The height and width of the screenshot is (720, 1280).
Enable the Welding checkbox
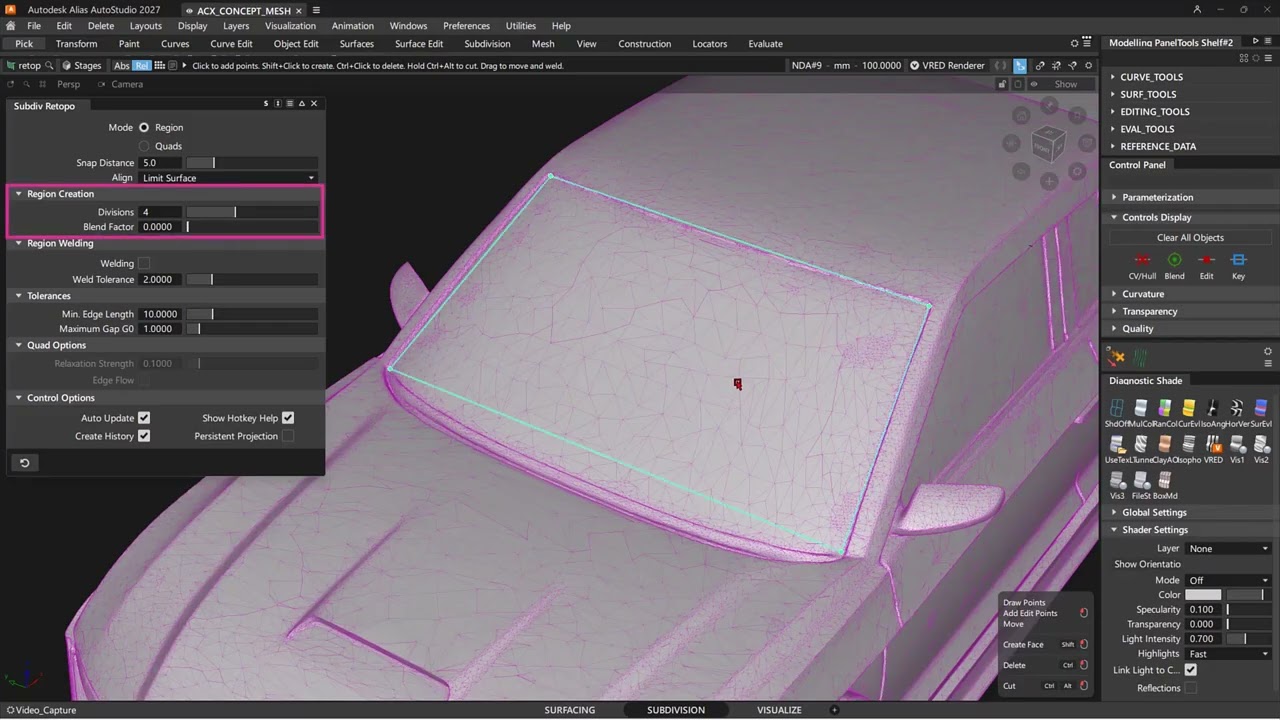tap(144, 263)
